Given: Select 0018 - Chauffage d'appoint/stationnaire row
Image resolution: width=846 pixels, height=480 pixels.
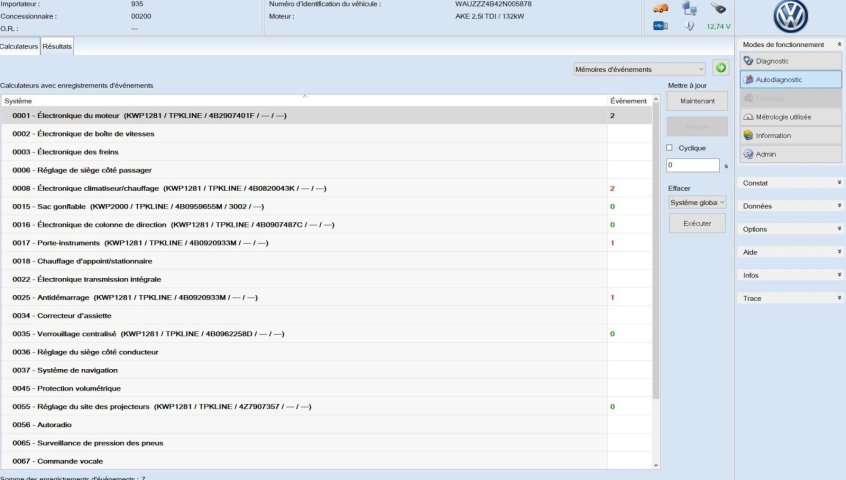Looking at the screenshot, I should point(326,261).
